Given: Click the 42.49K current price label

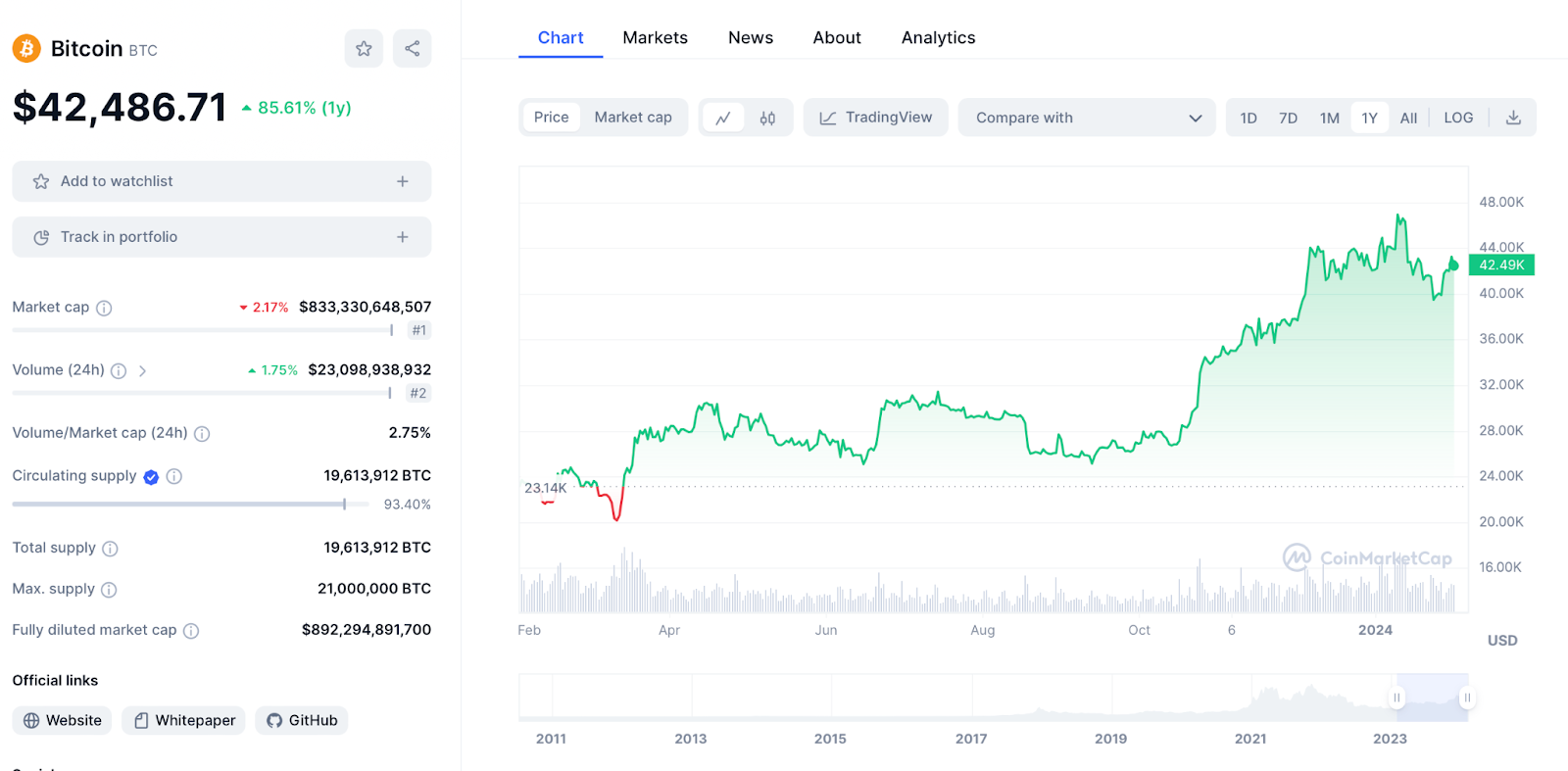Looking at the screenshot, I should pos(1501,265).
